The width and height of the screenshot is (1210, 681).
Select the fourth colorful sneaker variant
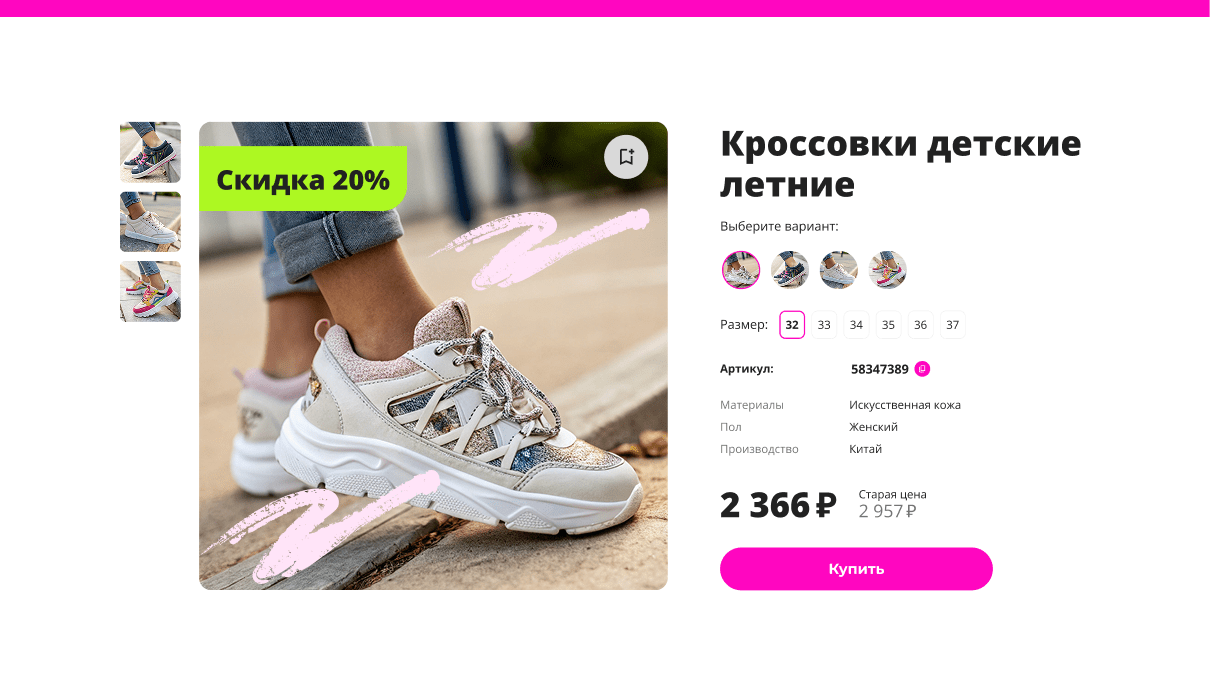[888, 270]
